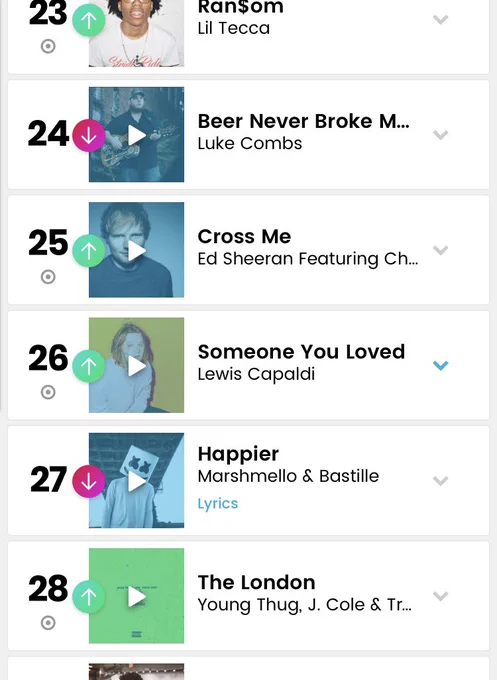Screen dimensions: 497x680
Task: Expand the Cross Me entry chevron
Action: [x=441, y=250]
